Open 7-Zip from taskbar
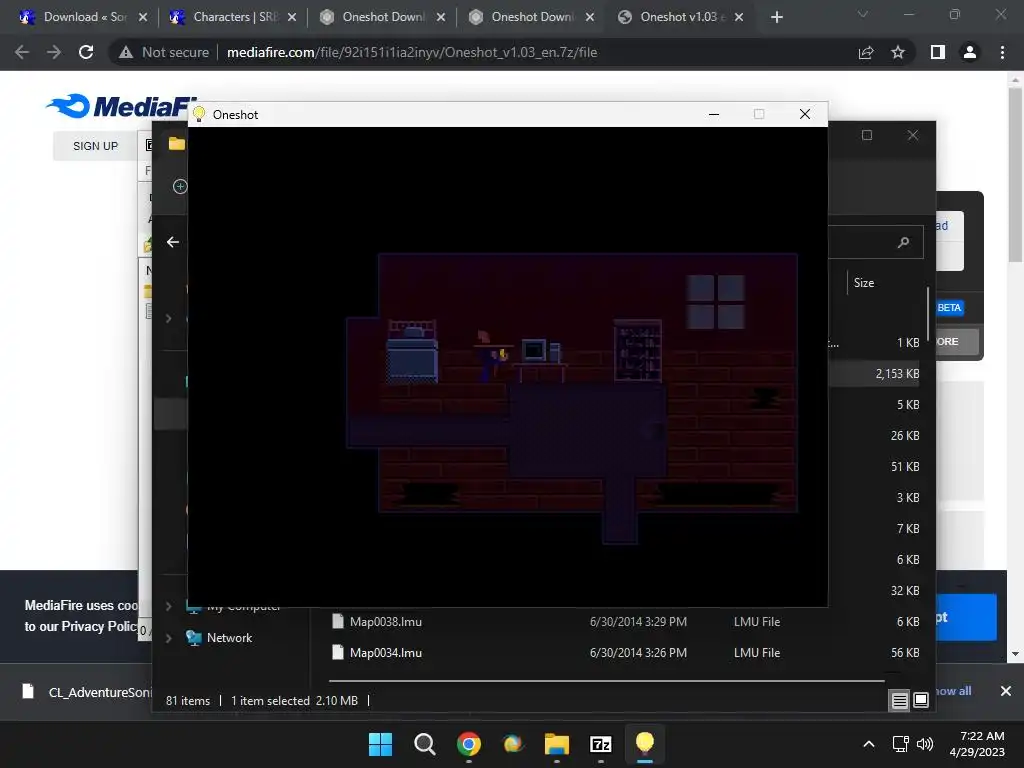 tap(601, 744)
